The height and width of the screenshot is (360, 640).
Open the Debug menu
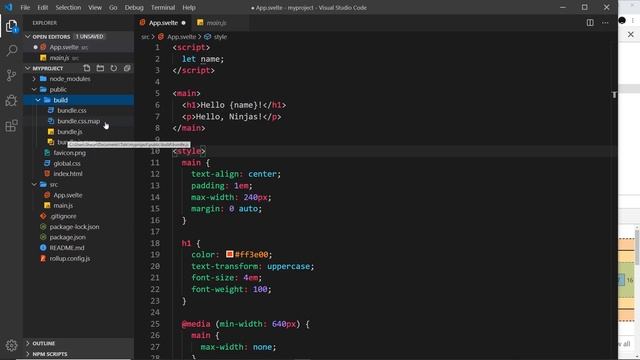(134, 7)
